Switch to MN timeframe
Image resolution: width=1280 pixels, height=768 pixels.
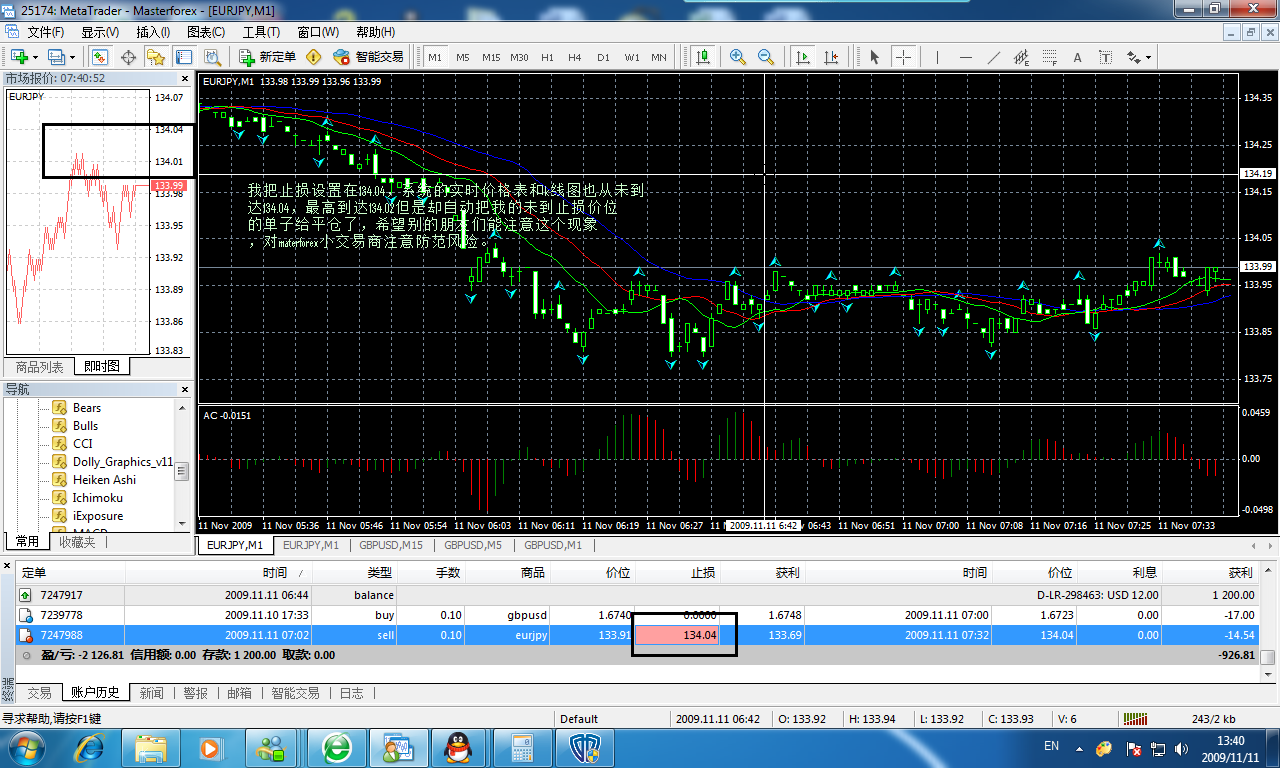click(659, 57)
